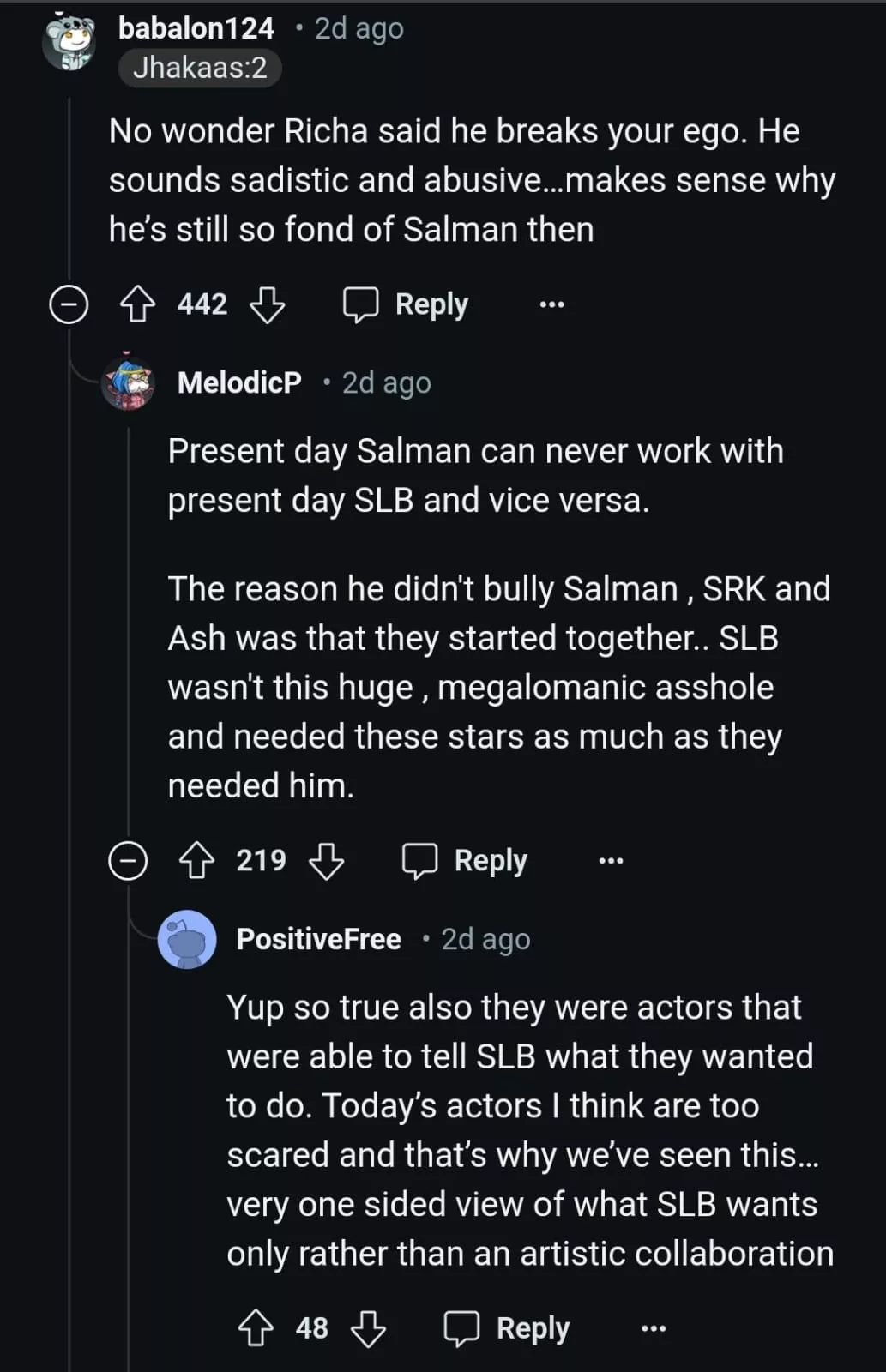Visit PositiveFree username link
Image resolution: width=886 pixels, height=1372 pixels.
point(318,939)
